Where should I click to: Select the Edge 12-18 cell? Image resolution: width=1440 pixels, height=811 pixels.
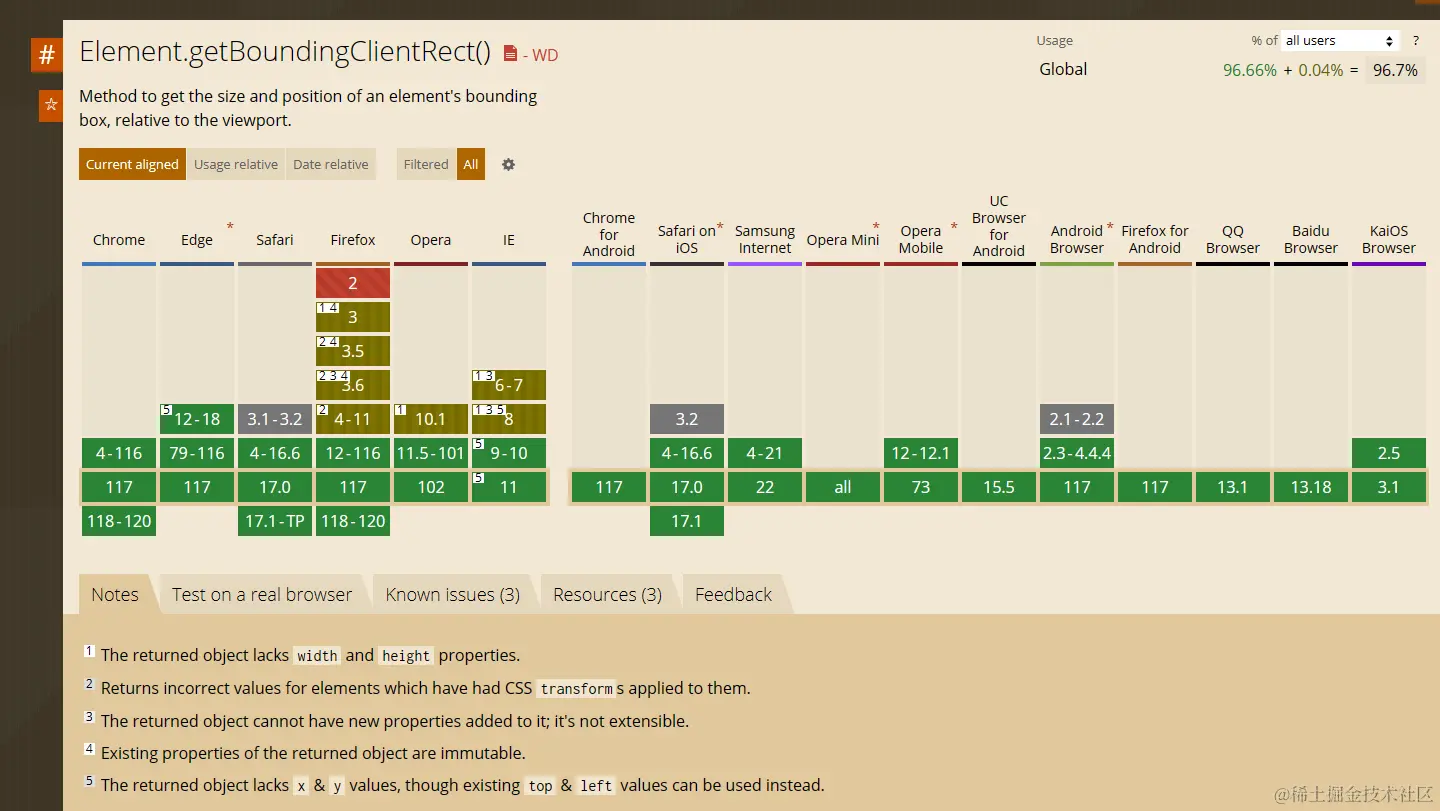pyautogui.click(x=197, y=419)
